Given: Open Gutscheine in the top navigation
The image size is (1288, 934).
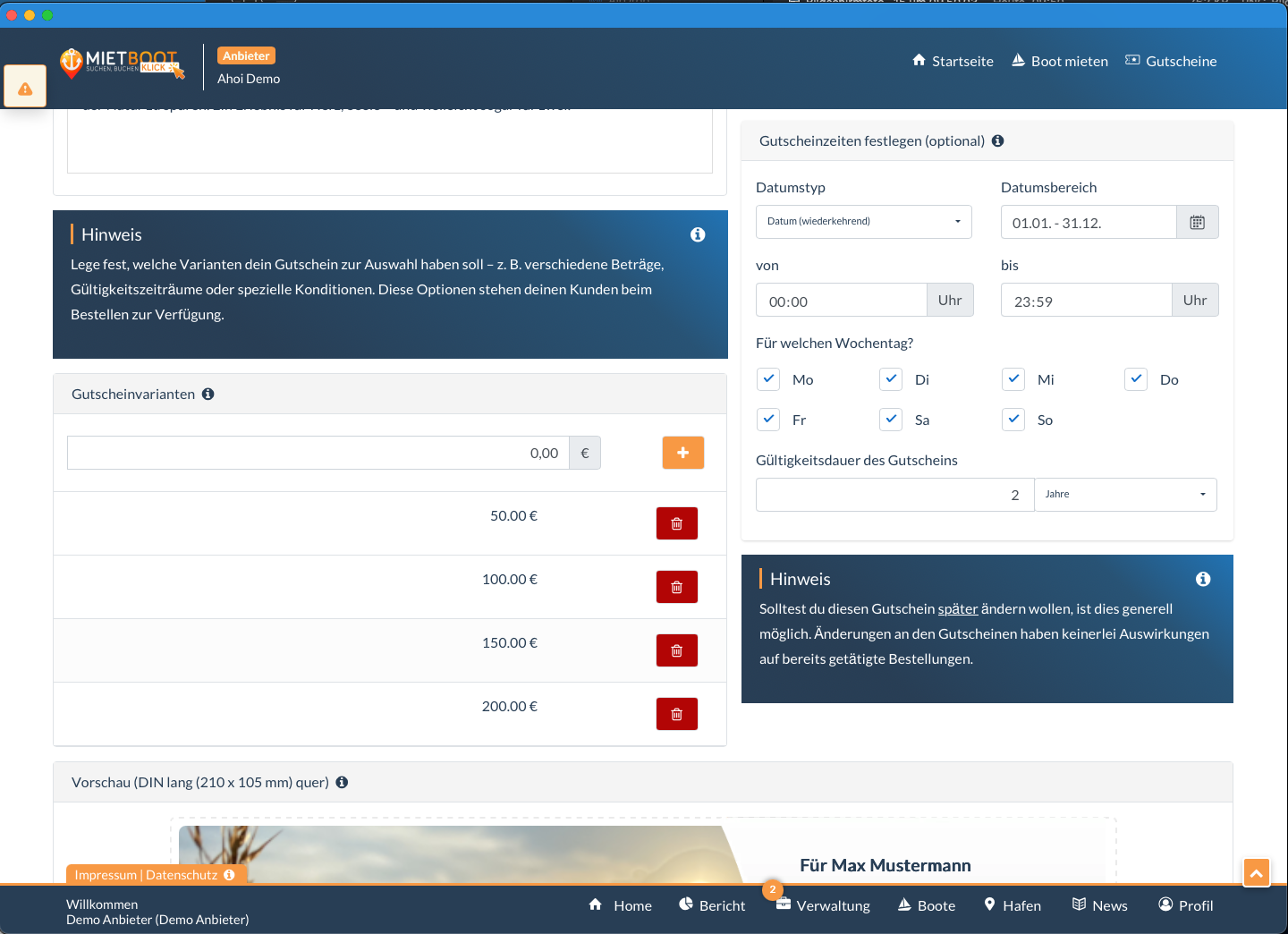Looking at the screenshot, I should 1171,61.
